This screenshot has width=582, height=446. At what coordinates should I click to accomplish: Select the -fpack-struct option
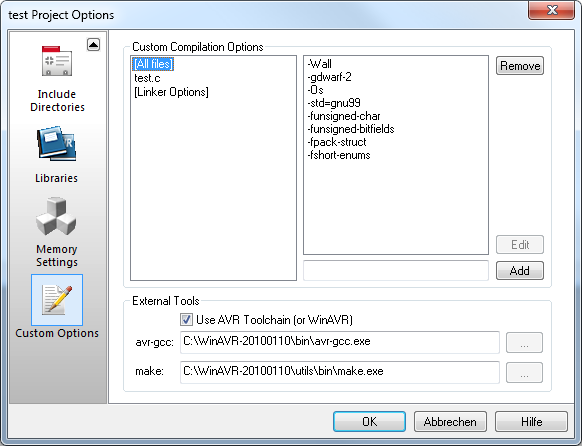[x=337, y=142]
